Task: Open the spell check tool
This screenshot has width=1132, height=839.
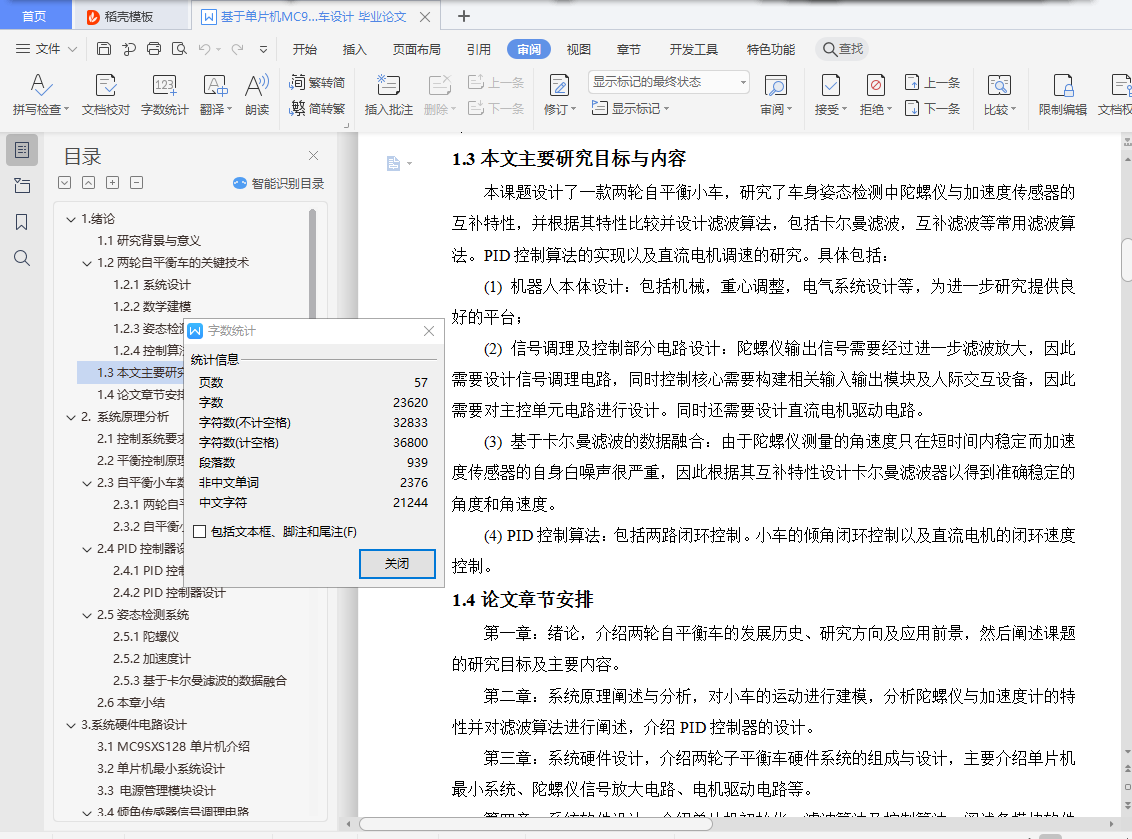Action: [x=40, y=94]
